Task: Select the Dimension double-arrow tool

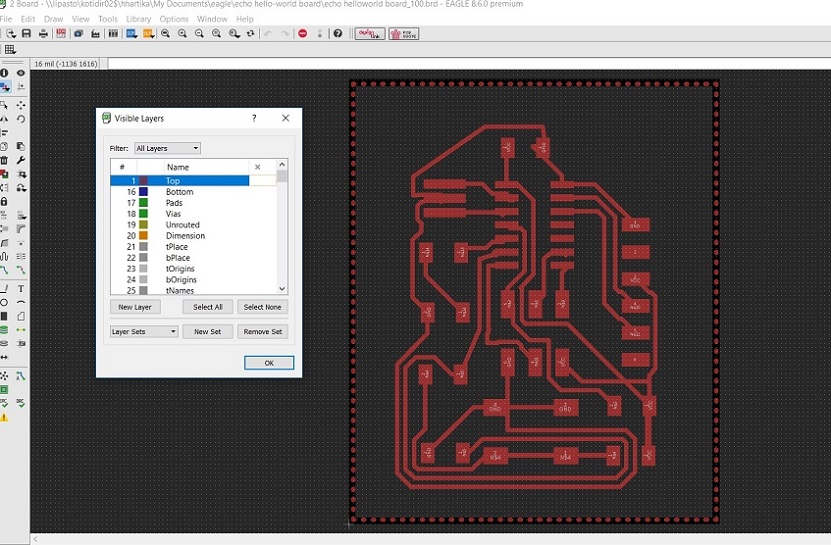Action: 4,358
